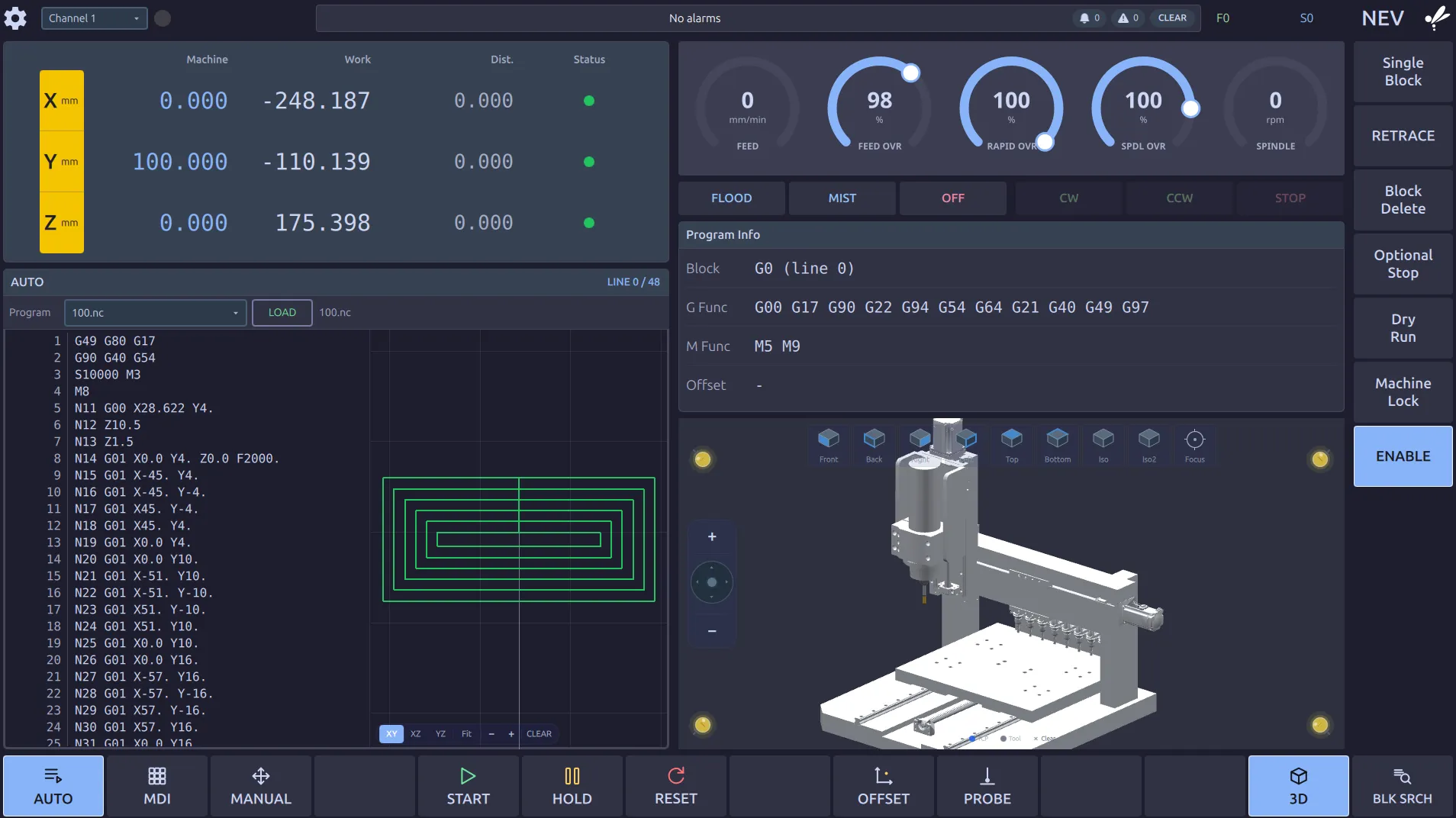
Task: Click HOLD to pause the program
Action: point(572,786)
